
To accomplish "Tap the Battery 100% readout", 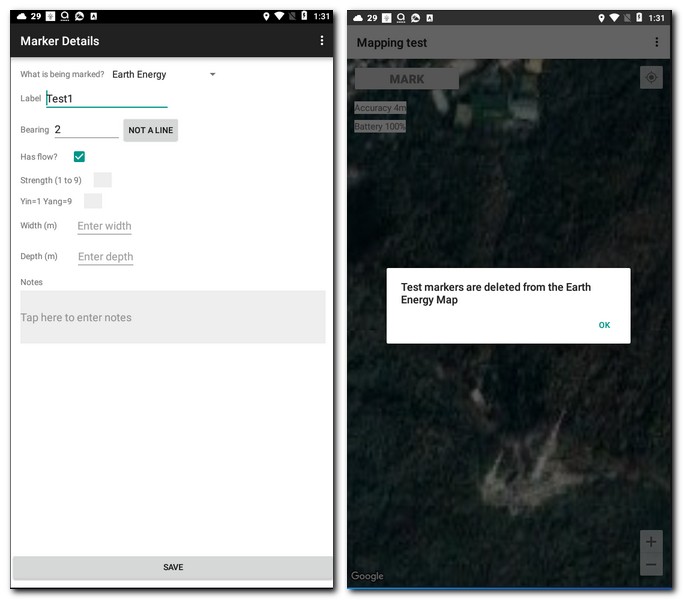I will (x=380, y=127).
